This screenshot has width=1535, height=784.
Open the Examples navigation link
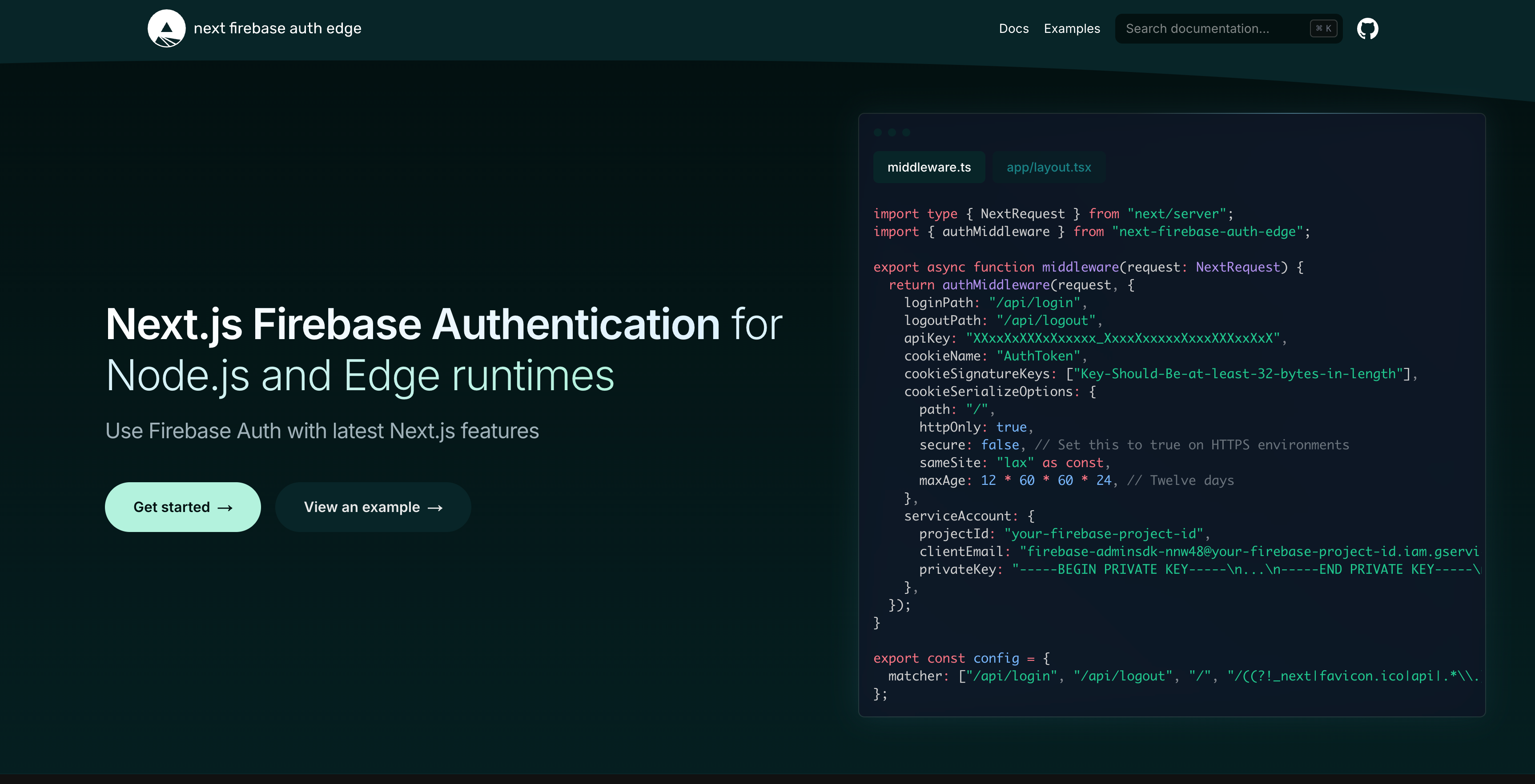point(1071,28)
